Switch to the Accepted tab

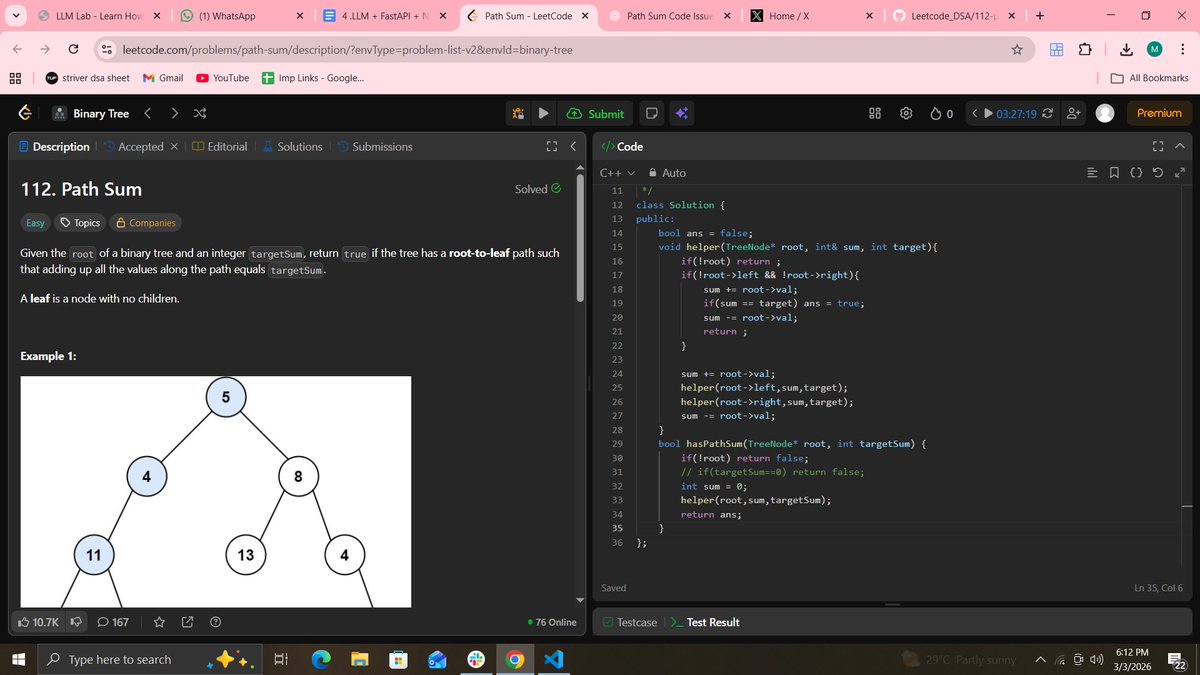(133, 146)
